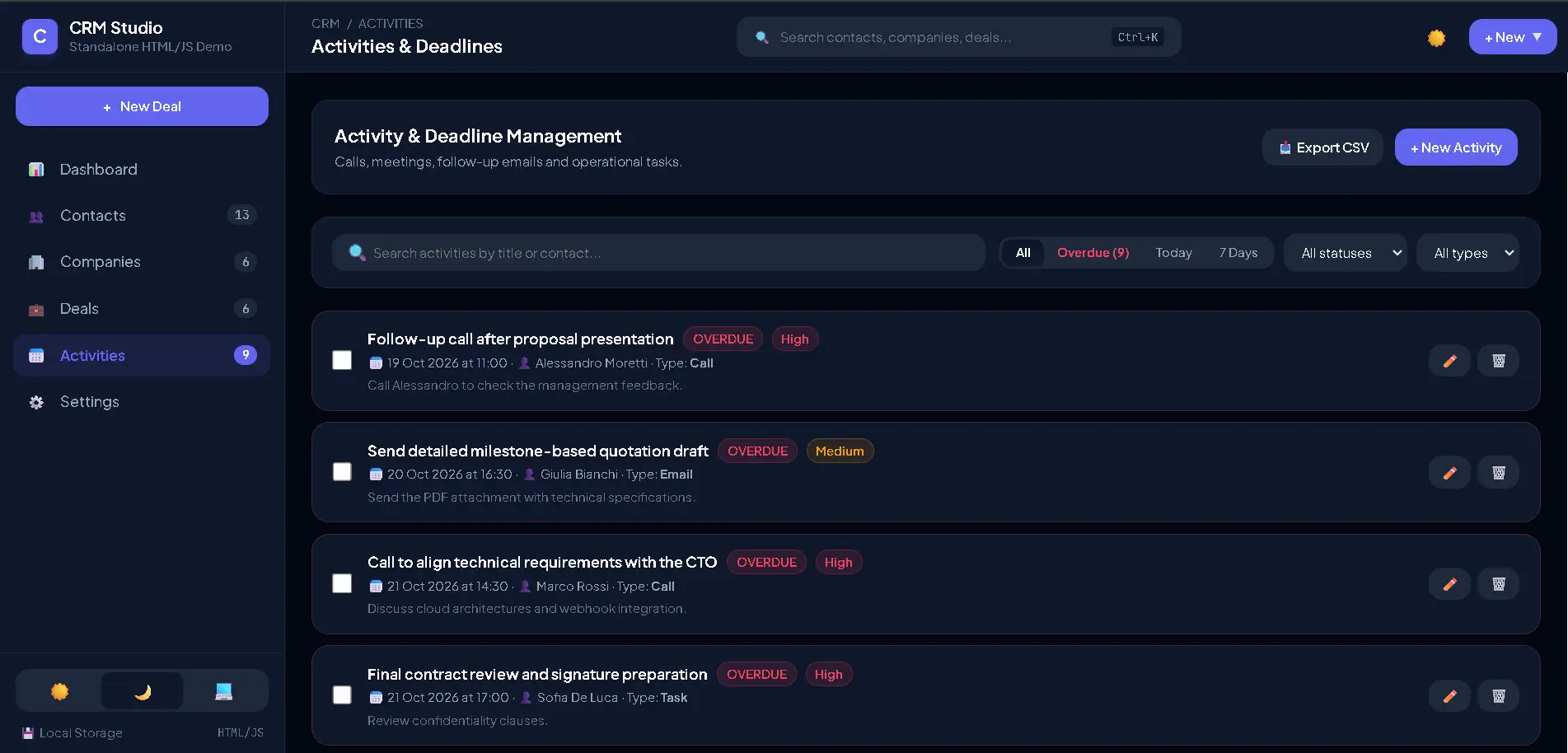
Task: Click the Local Storage label in sidebar footer
Action: click(x=81, y=733)
